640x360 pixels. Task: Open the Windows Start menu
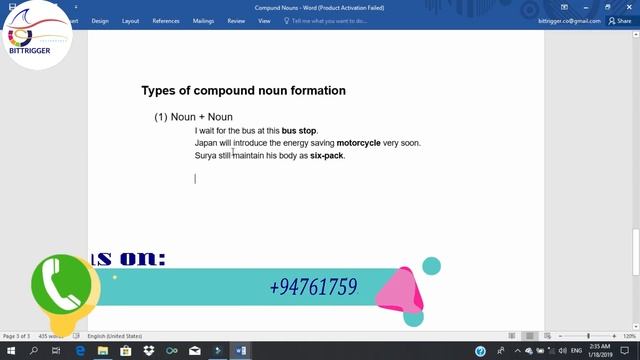(11, 351)
